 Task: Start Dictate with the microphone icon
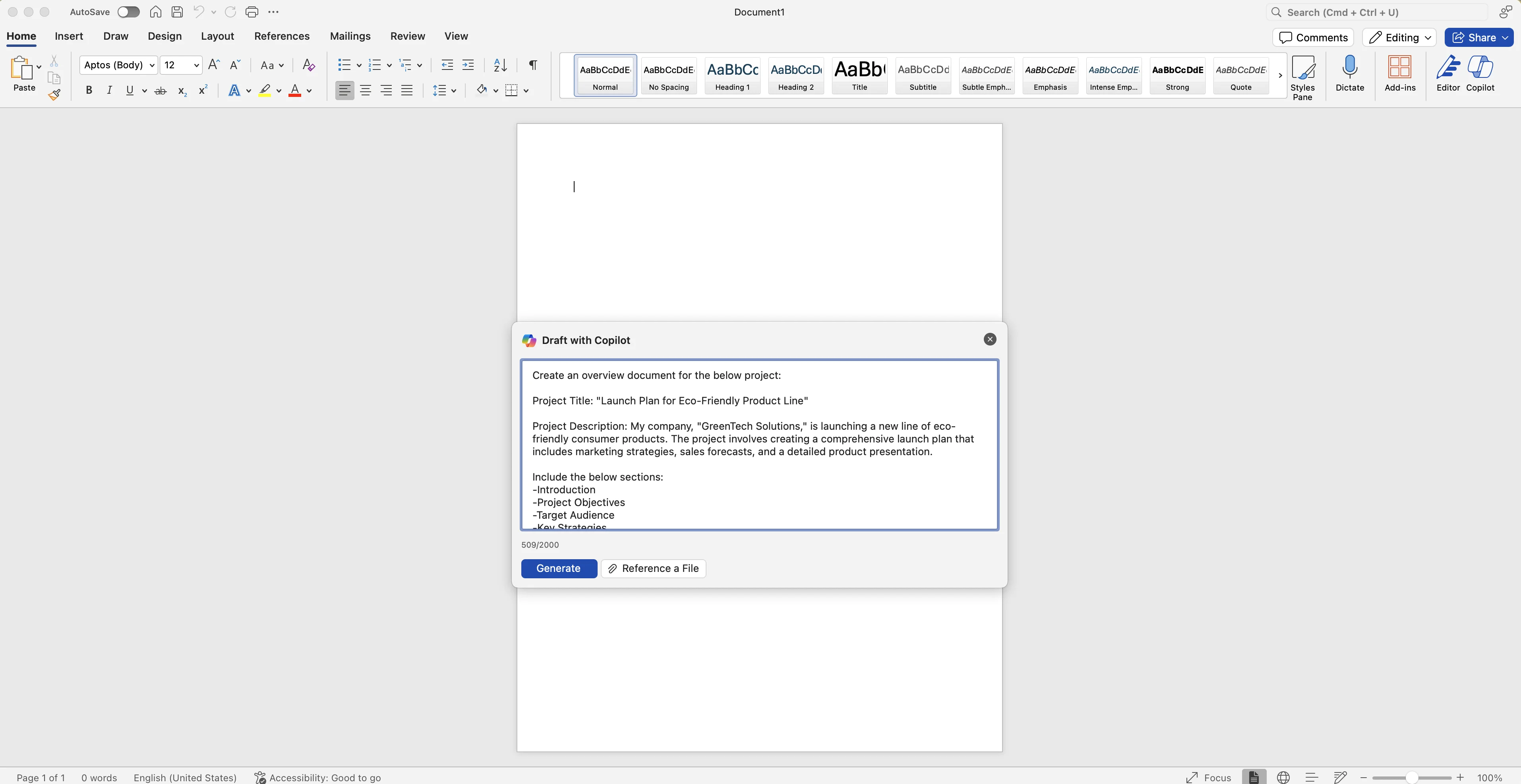(1349, 74)
